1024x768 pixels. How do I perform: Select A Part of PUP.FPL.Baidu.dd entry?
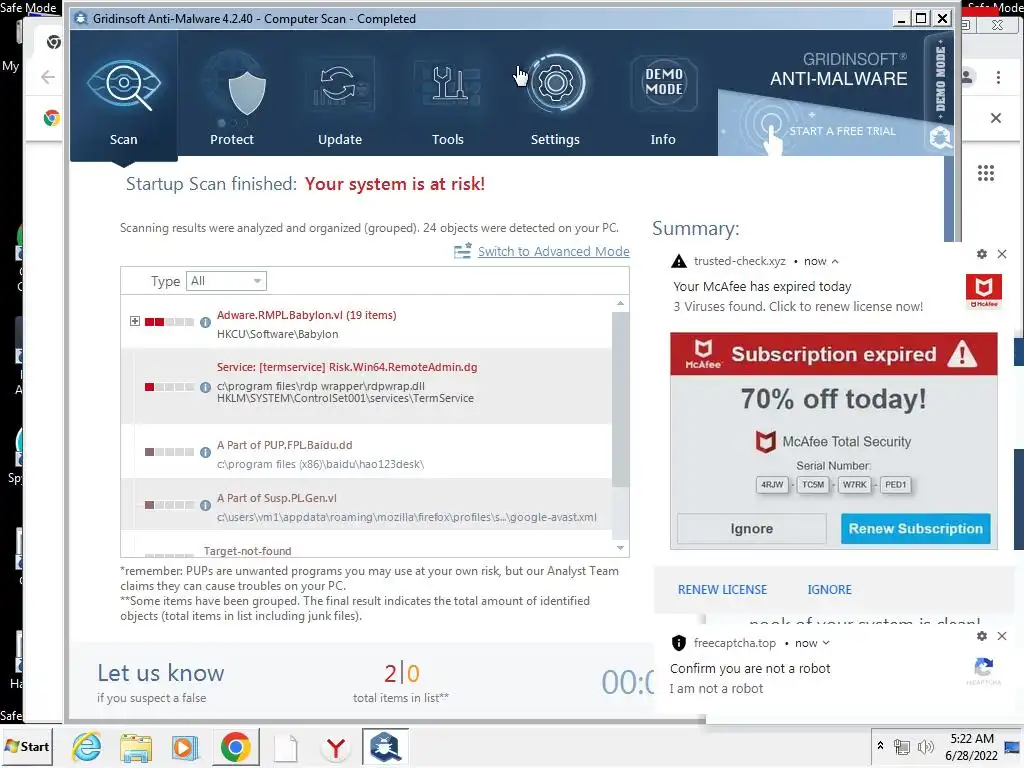(x=284, y=445)
